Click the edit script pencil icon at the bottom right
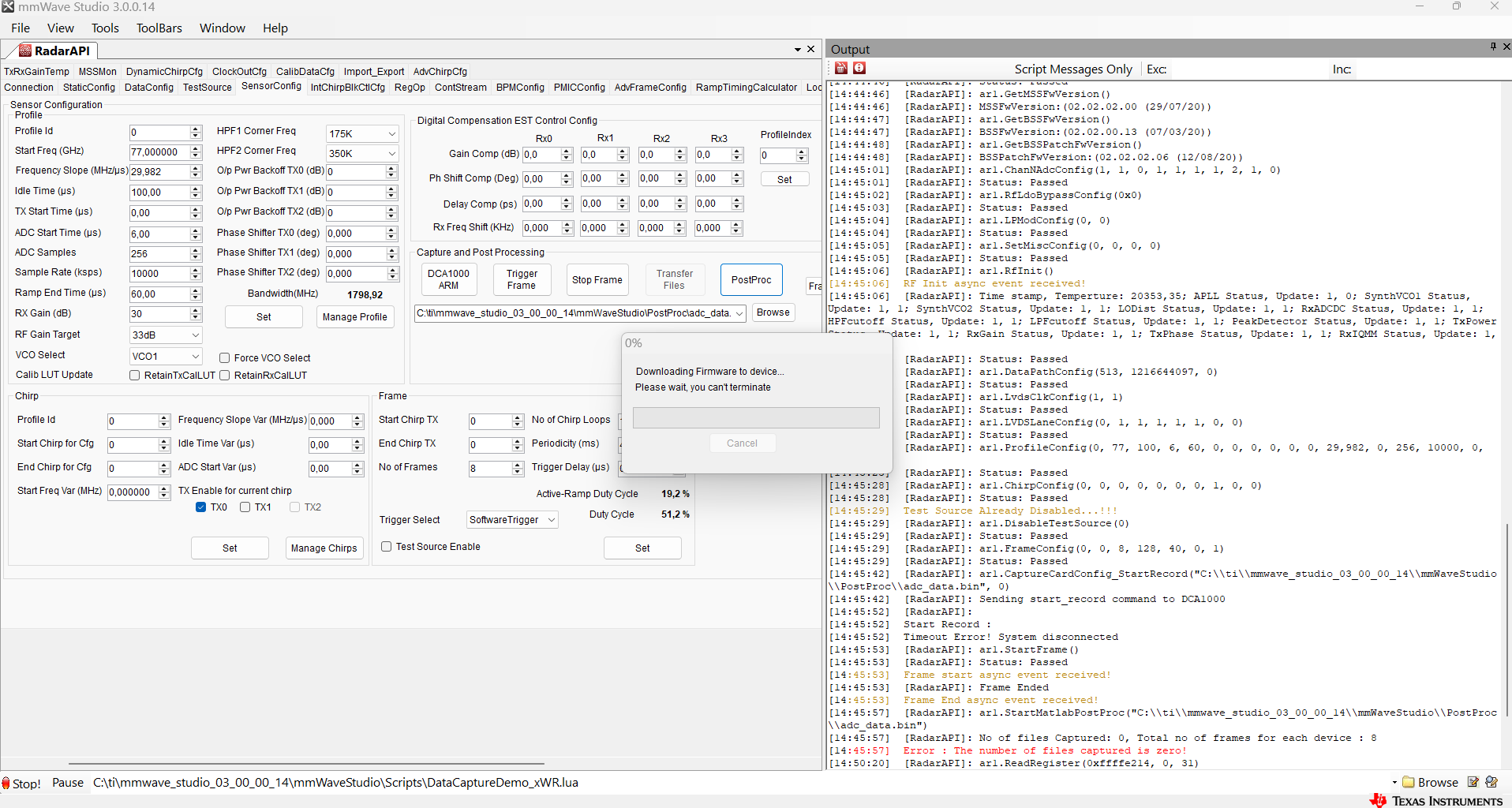The height and width of the screenshot is (808, 1512). pyautogui.click(x=1473, y=782)
